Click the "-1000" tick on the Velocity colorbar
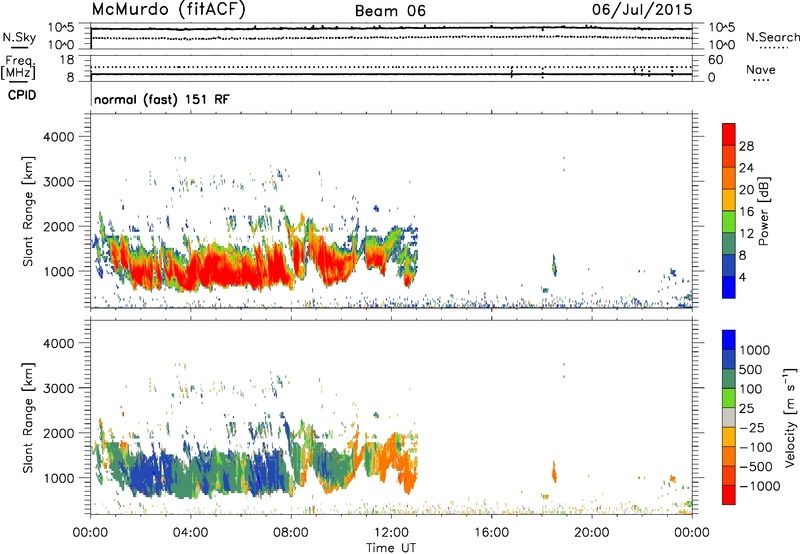This screenshot has height=554, width=800. click(759, 486)
